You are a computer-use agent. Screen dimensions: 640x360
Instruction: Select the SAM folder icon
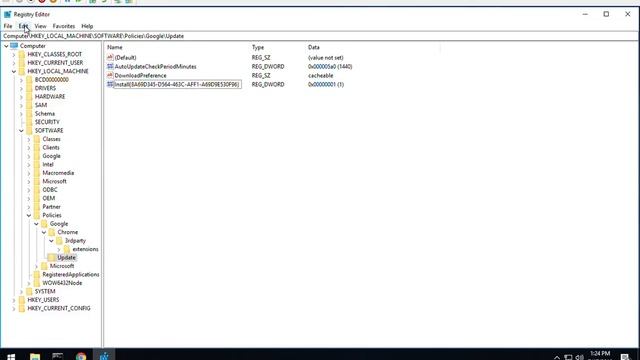point(29,105)
